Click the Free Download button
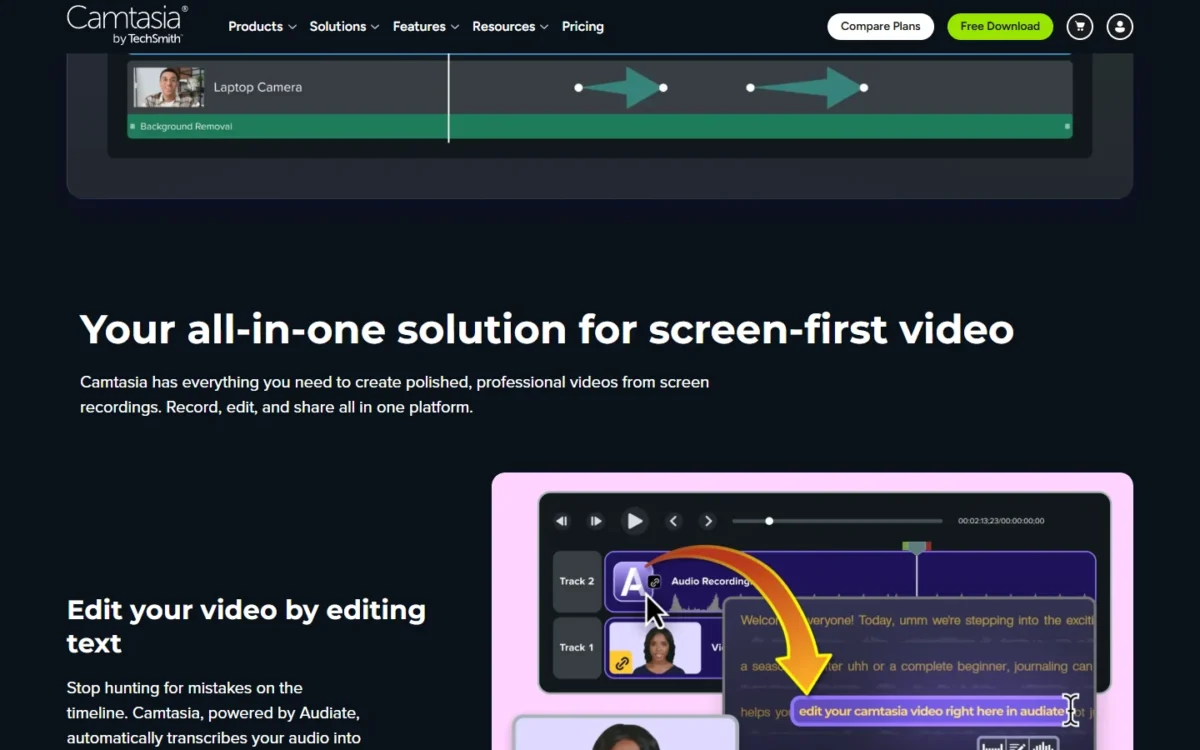This screenshot has width=1200, height=750. [x=1000, y=27]
